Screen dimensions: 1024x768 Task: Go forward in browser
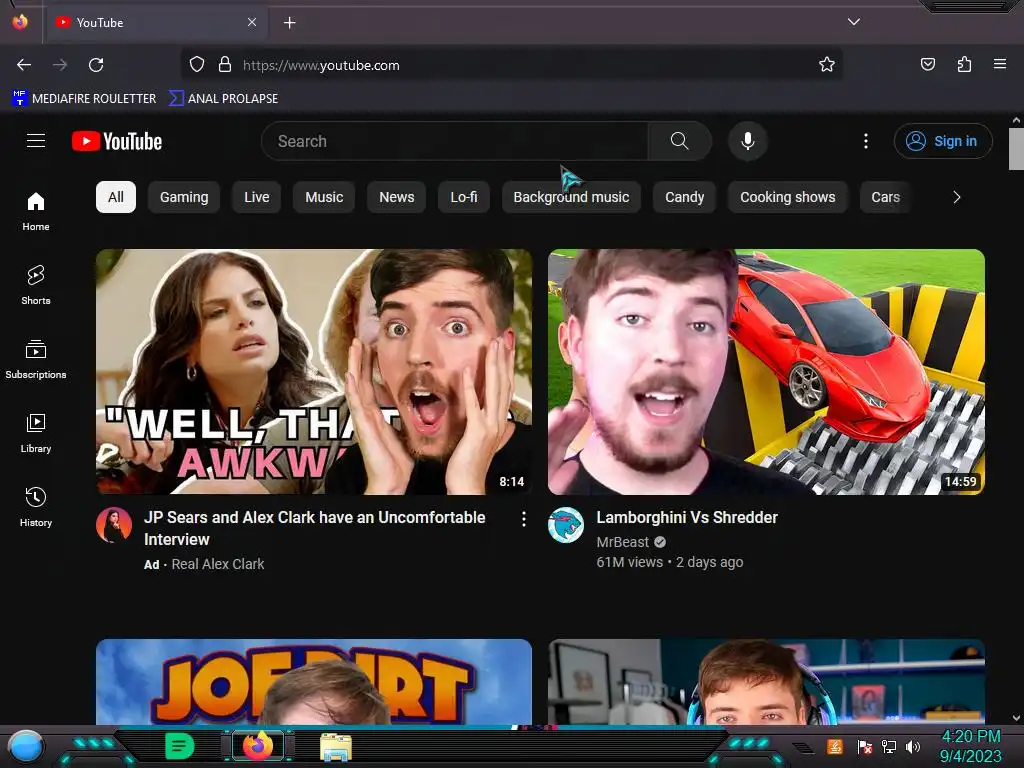click(x=60, y=65)
